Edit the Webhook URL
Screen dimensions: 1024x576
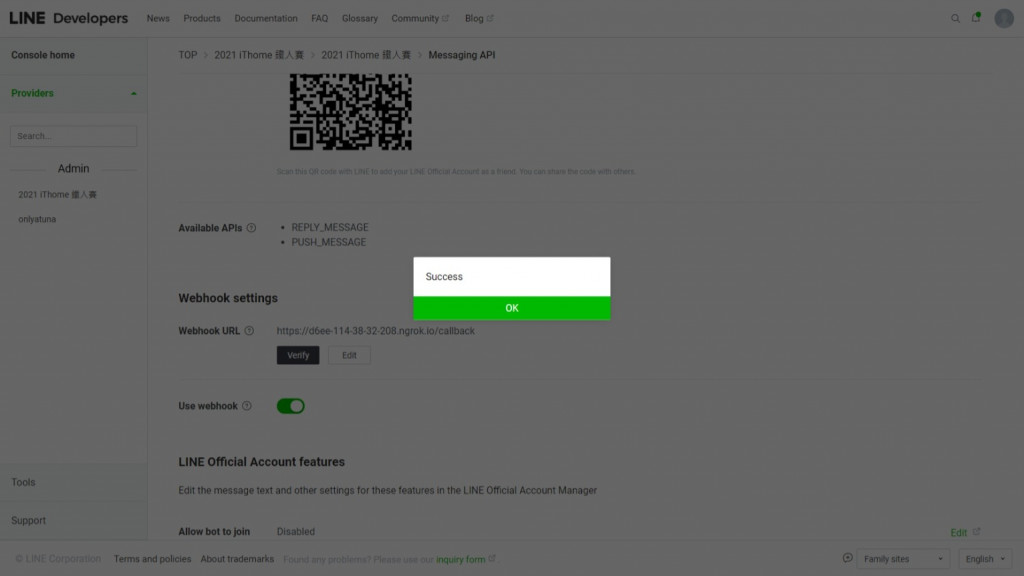pos(349,355)
